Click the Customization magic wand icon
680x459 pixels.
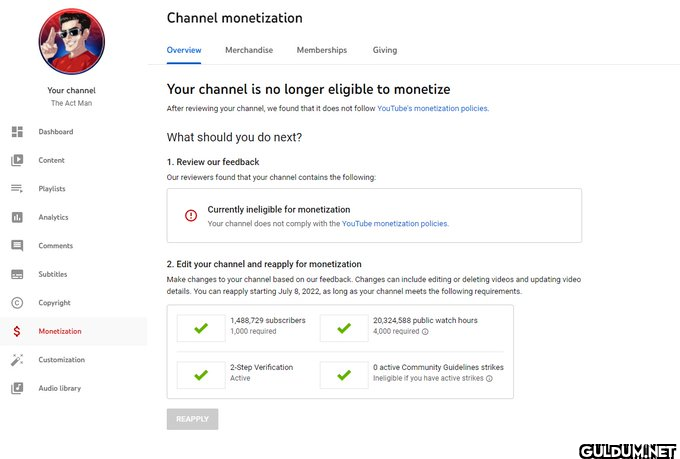pyautogui.click(x=17, y=360)
